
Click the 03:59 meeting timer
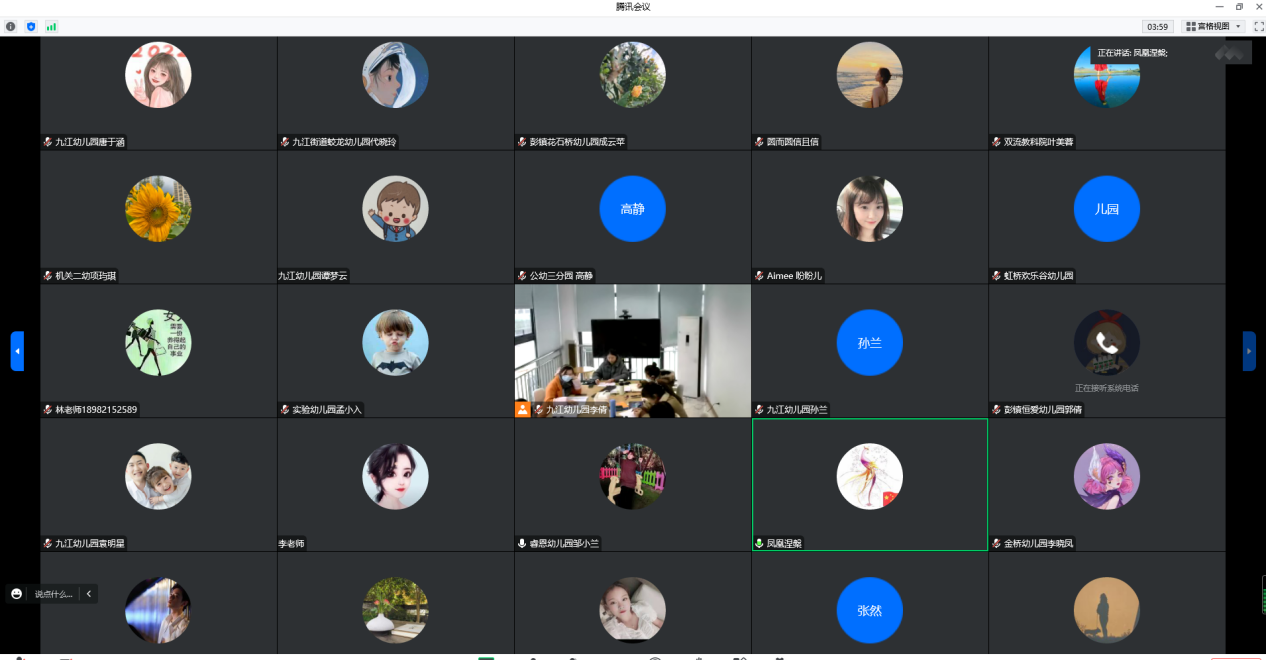tap(1157, 26)
